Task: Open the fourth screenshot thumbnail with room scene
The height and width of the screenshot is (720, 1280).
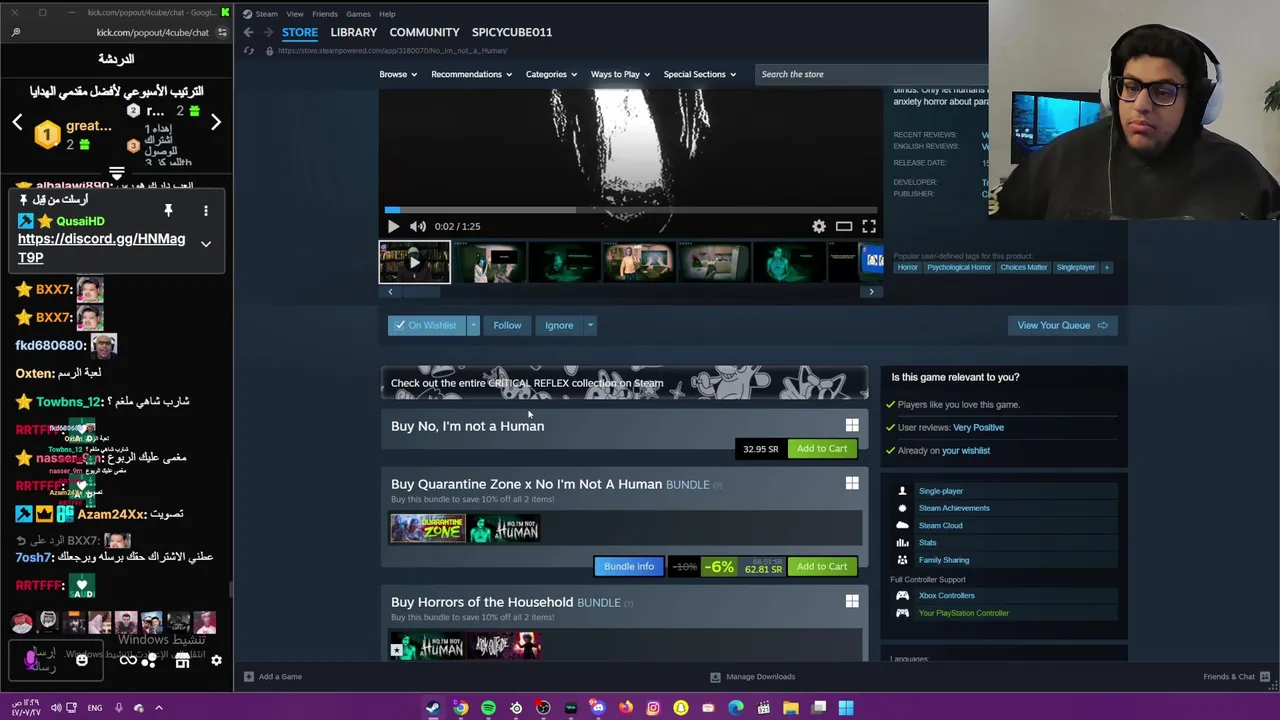Action: pyautogui.click(x=639, y=263)
